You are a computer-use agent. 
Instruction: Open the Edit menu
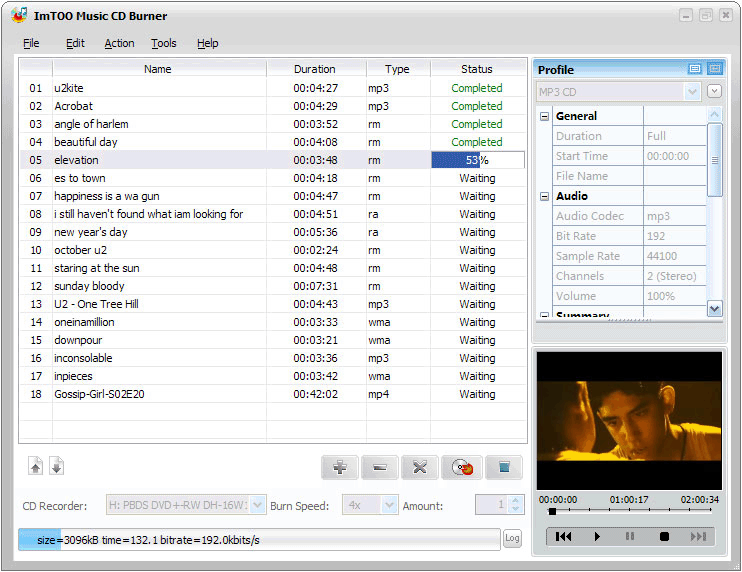click(75, 43)
